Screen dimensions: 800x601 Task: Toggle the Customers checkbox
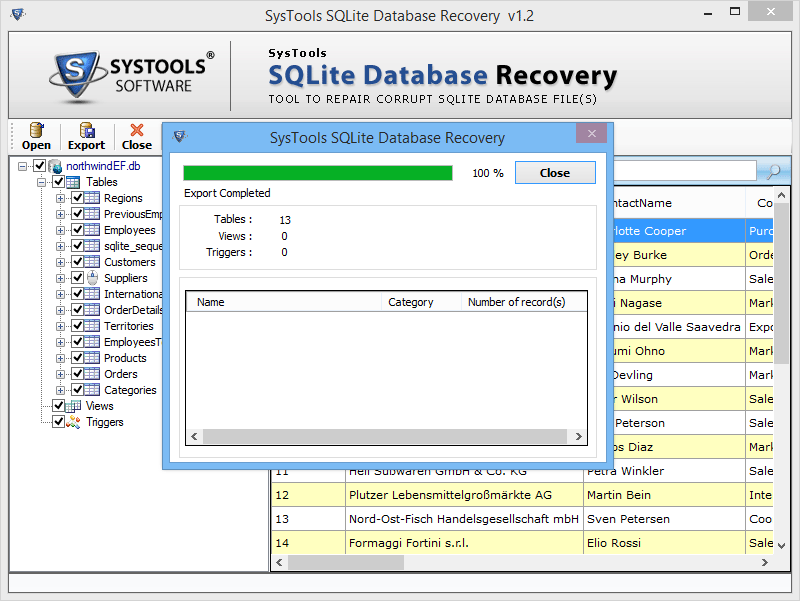pos(77,262)
